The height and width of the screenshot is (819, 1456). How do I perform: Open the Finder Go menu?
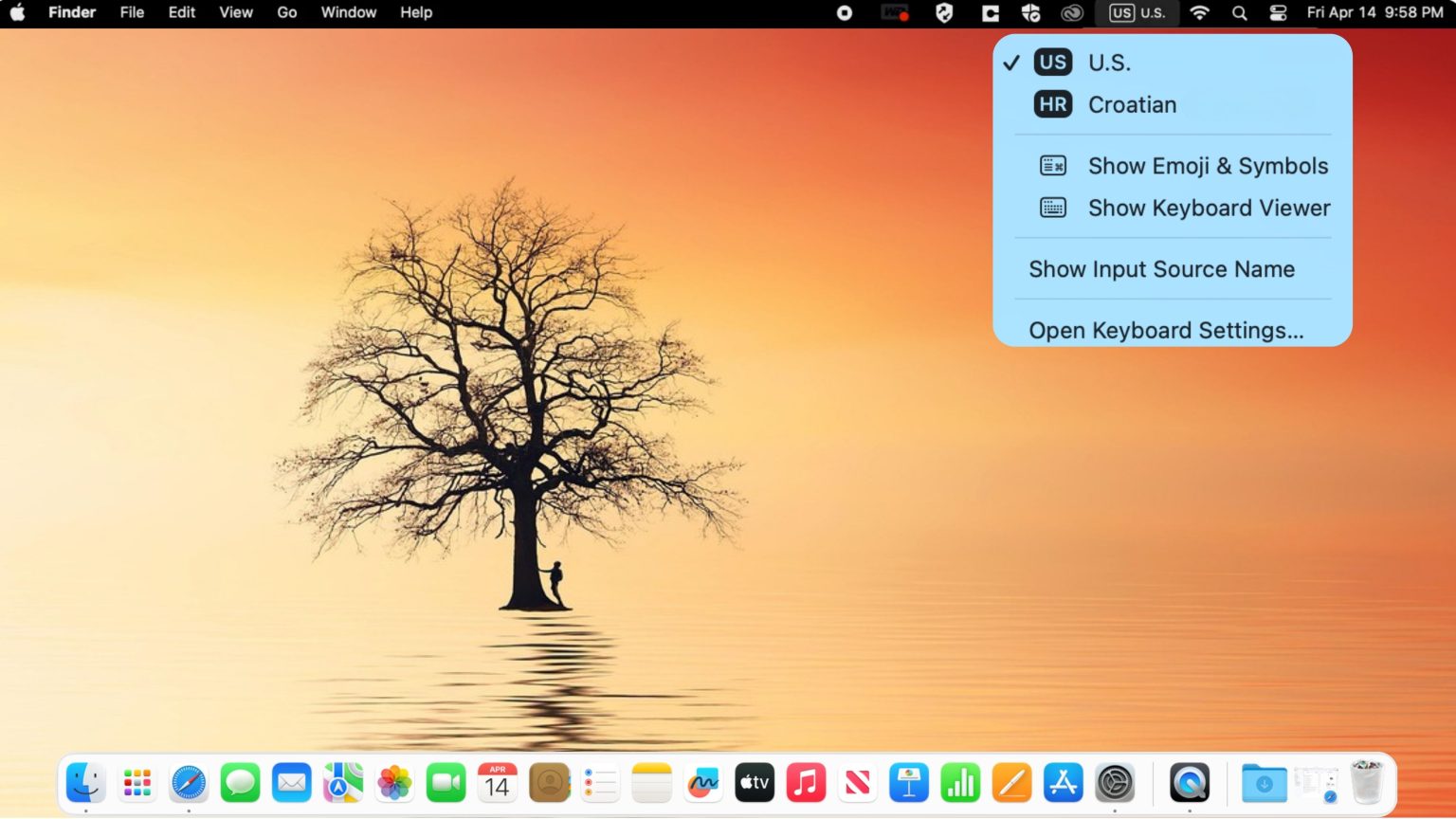tap(286, 13)
